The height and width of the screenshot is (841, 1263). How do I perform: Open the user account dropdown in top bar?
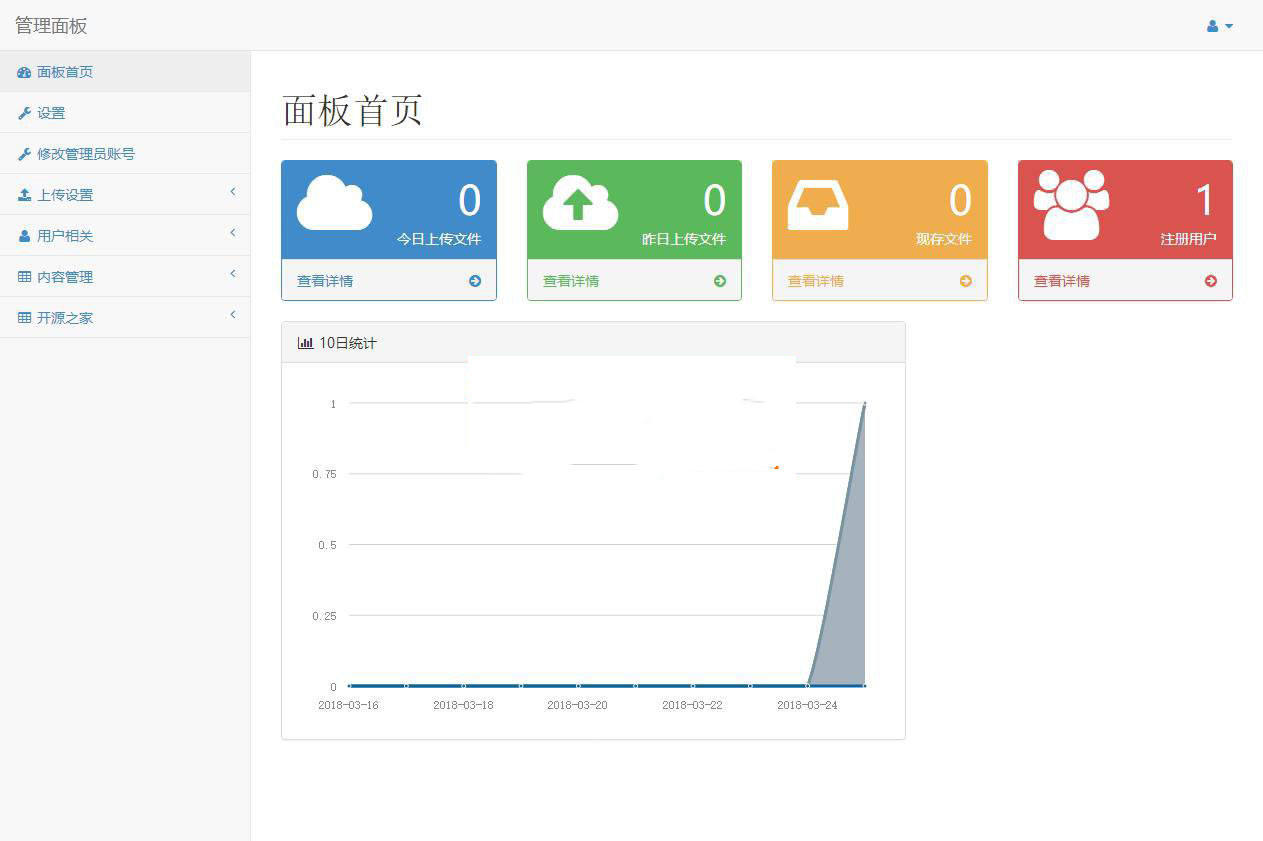(1219, 26)
